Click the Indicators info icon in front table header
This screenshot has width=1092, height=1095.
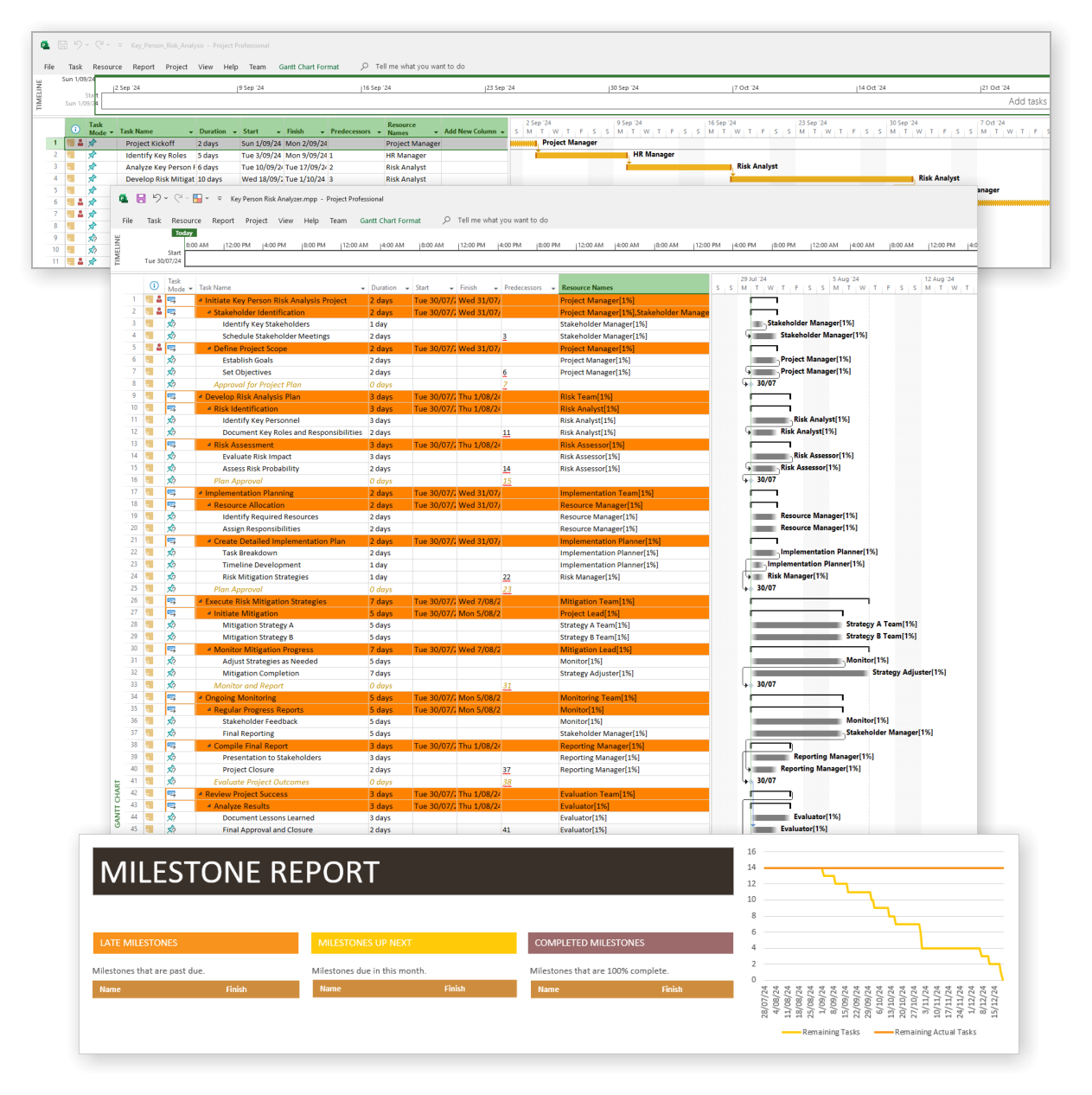coord(154,286)
